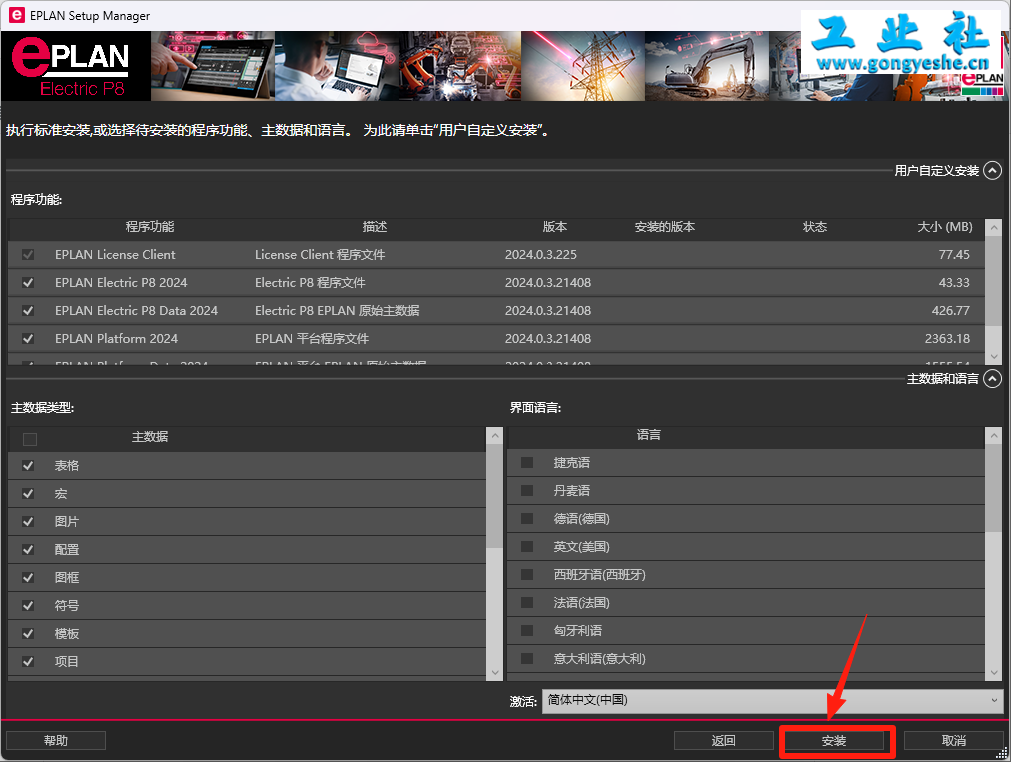
Task: Uncheck the 模板 master data item
Action: (28, 634)
